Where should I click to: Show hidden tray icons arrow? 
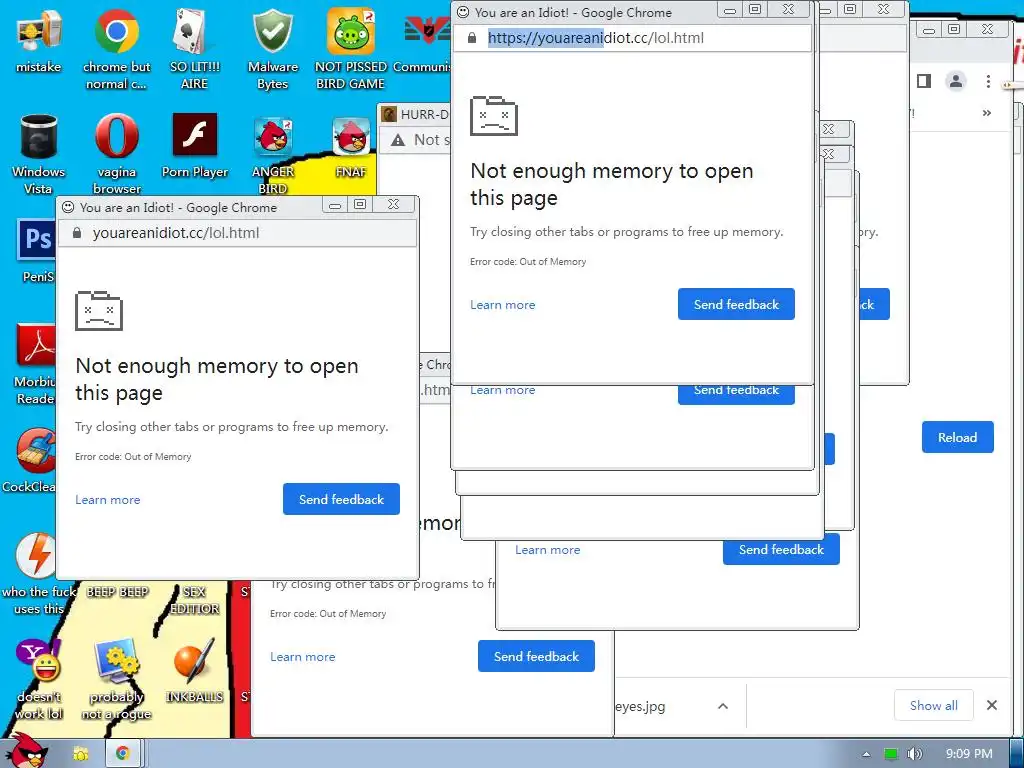click(x=867, y=754)
